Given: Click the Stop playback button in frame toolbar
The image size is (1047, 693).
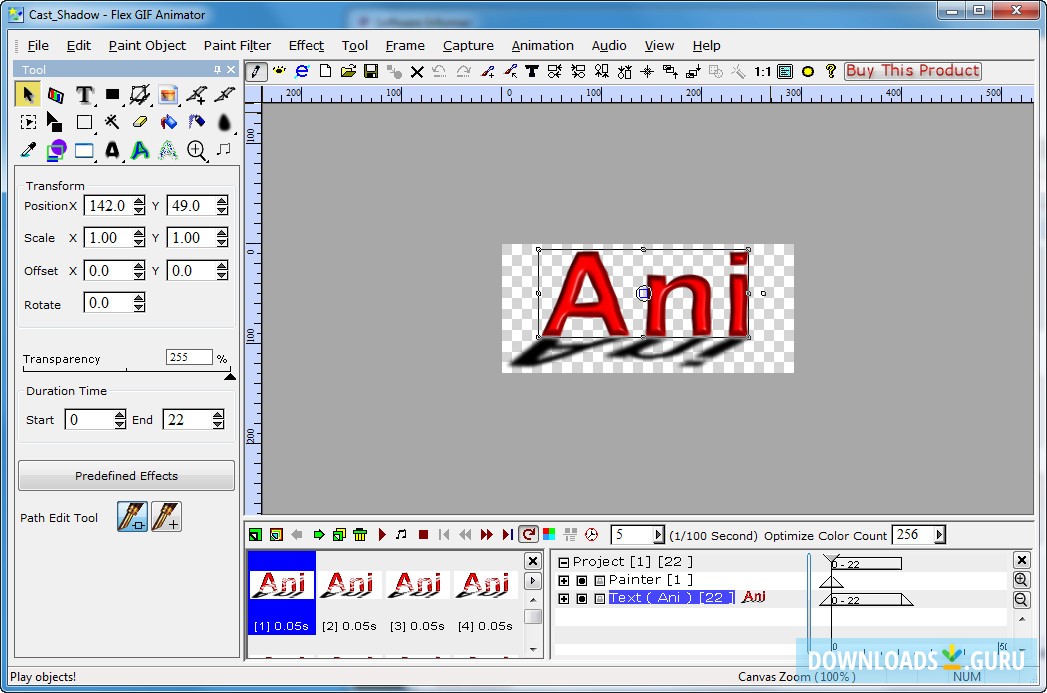Looking at the screenshot, I should pos(423,534).
